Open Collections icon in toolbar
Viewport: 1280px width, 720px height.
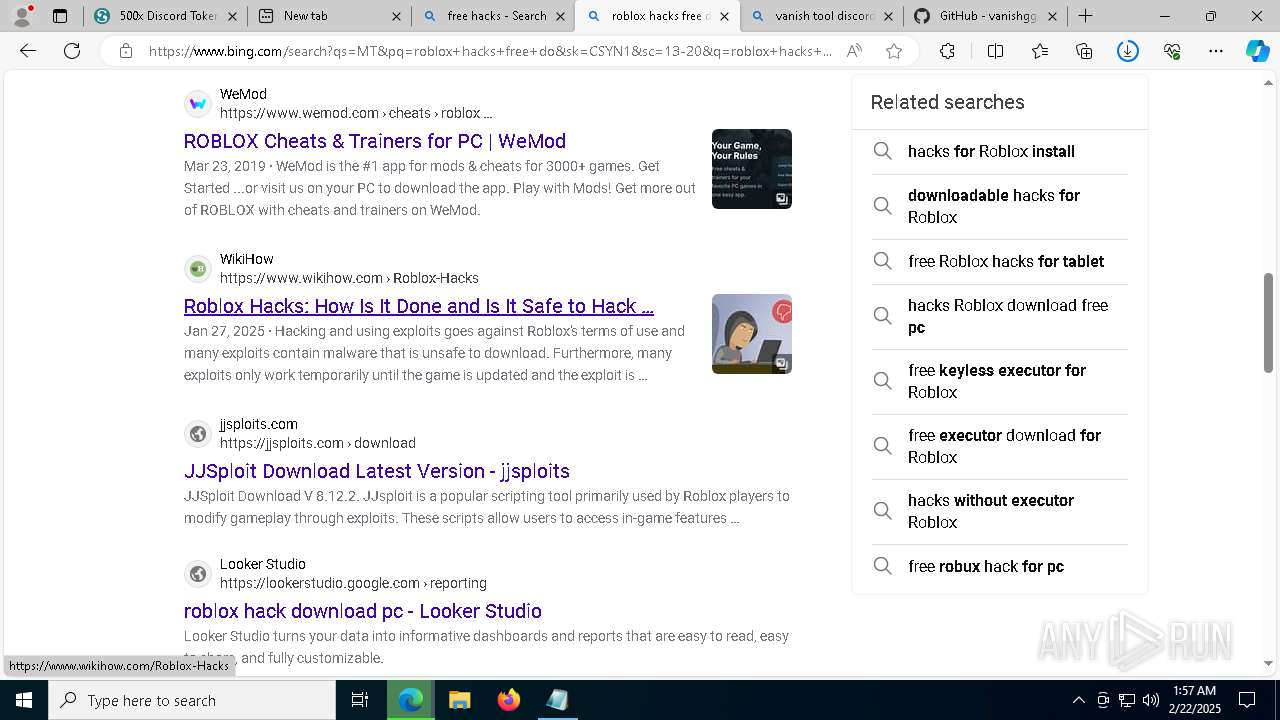click(x=1084, y=51)
